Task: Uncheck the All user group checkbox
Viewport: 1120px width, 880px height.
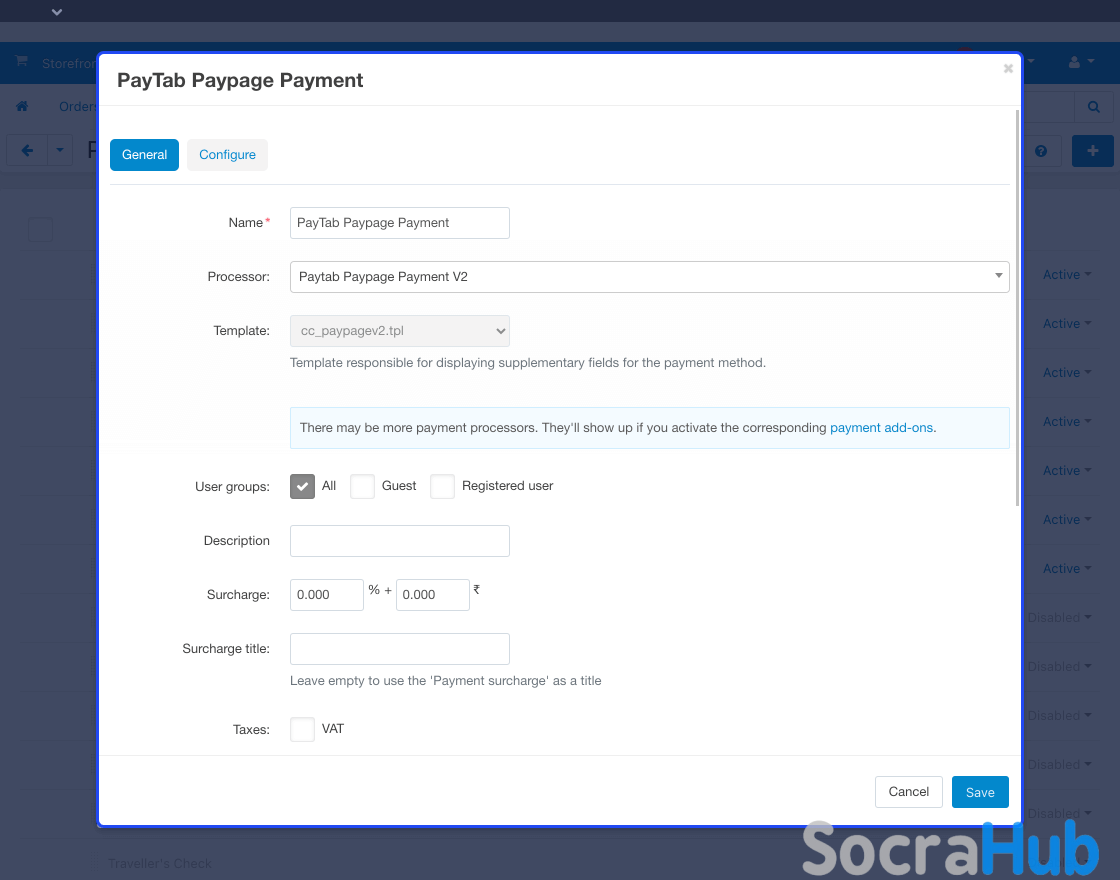Action: pyautogui.click(x=302, y=486)
